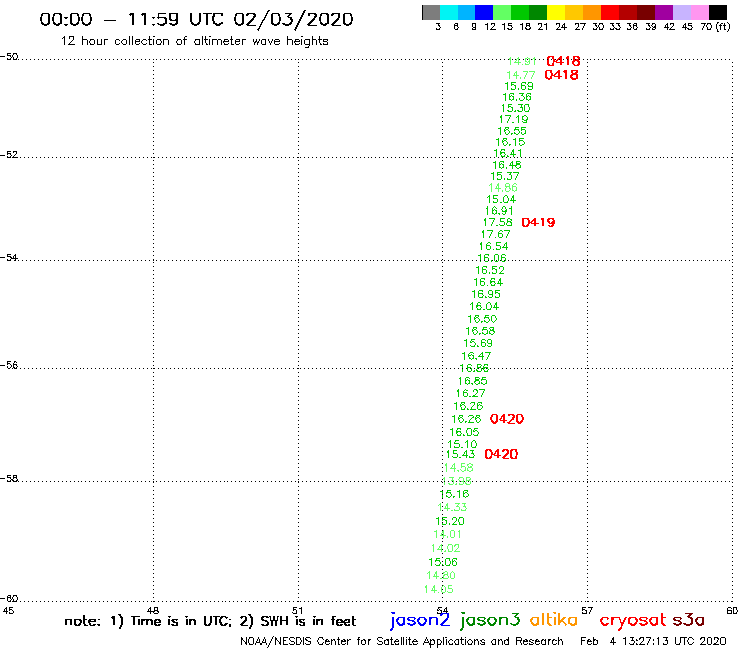
Task: Click the grey swatch in the color scale
Action: [x=431, y=12]
